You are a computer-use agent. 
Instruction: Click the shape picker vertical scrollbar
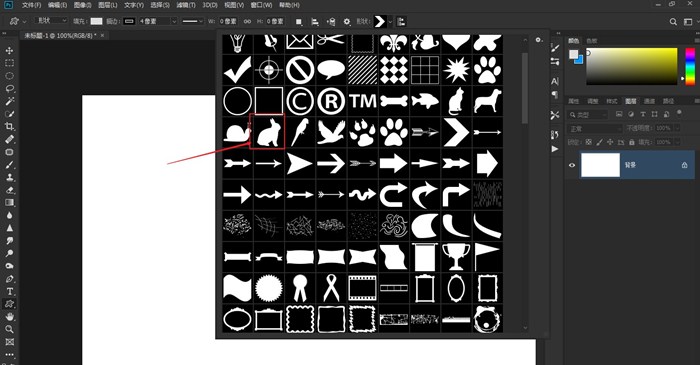pos(525,88)
